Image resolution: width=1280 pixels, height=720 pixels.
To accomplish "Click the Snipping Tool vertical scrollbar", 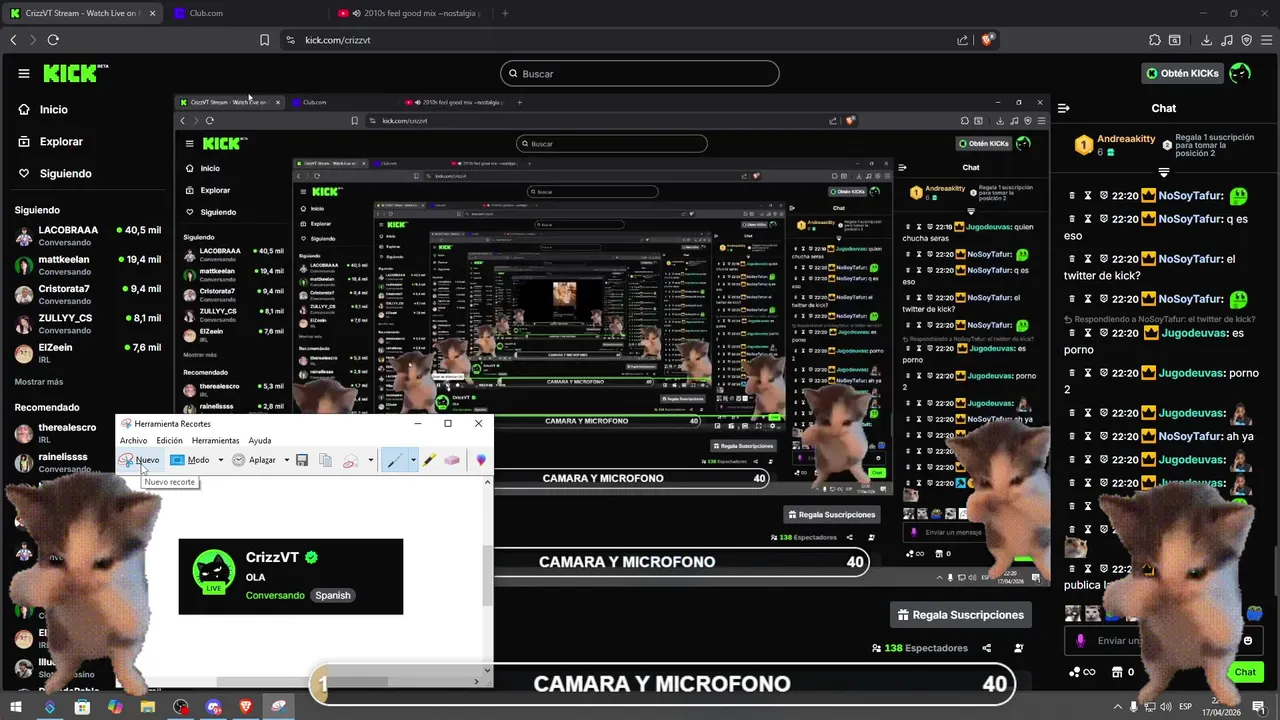I will [x=488, y=576].
